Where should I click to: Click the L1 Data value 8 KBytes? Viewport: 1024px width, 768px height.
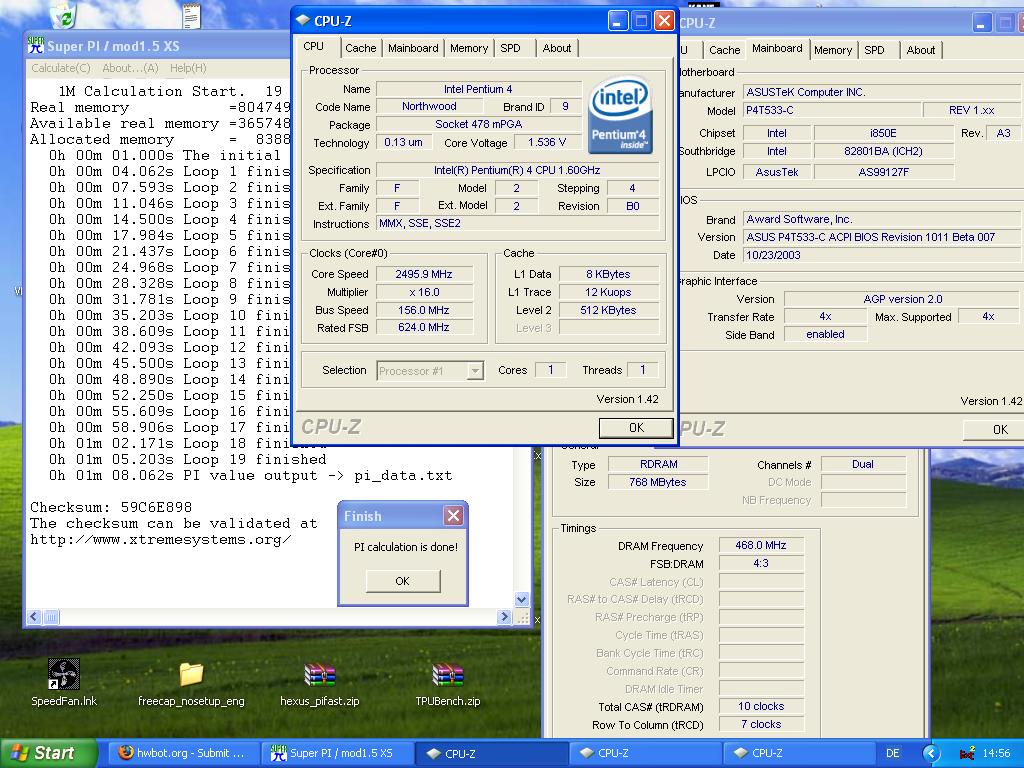point(608,274)
